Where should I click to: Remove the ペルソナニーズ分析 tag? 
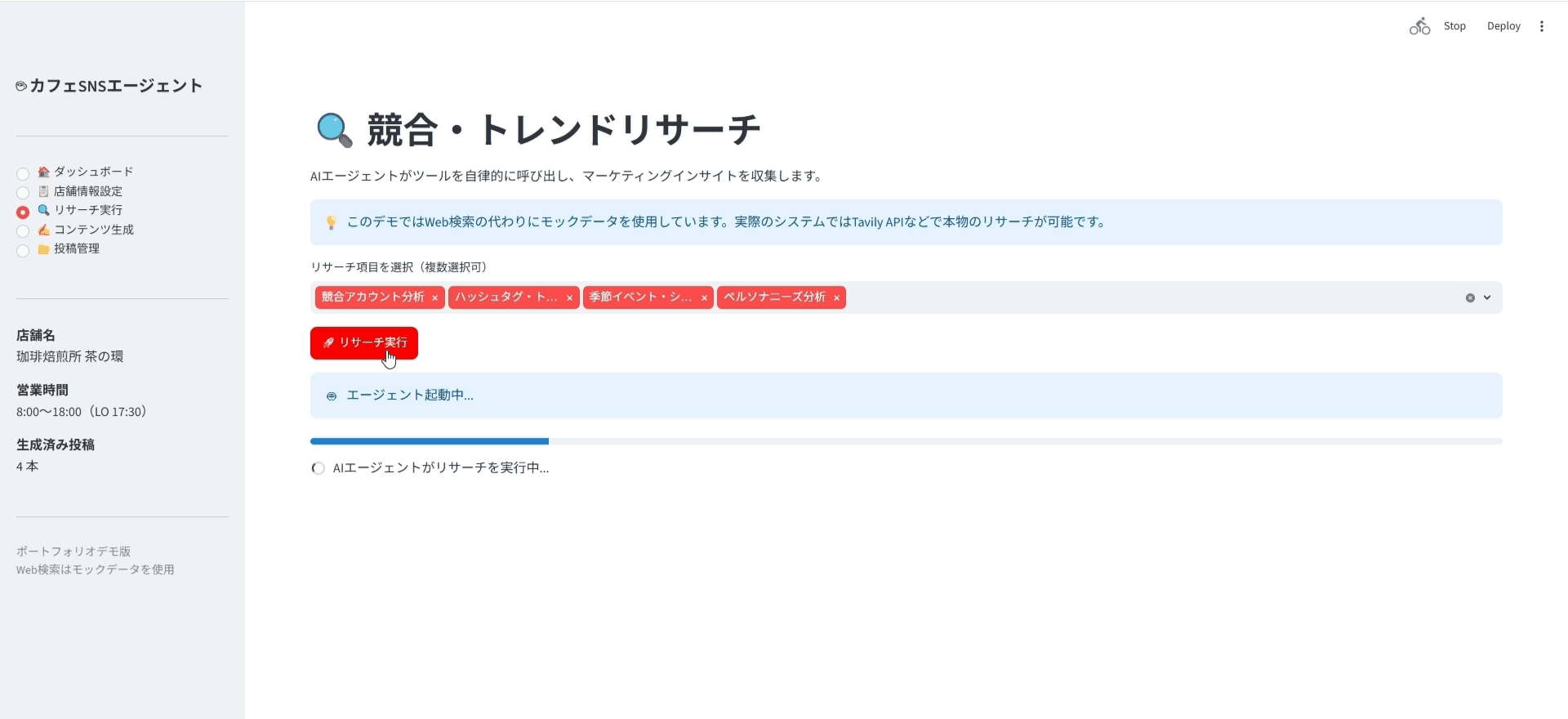pos(836,298)
